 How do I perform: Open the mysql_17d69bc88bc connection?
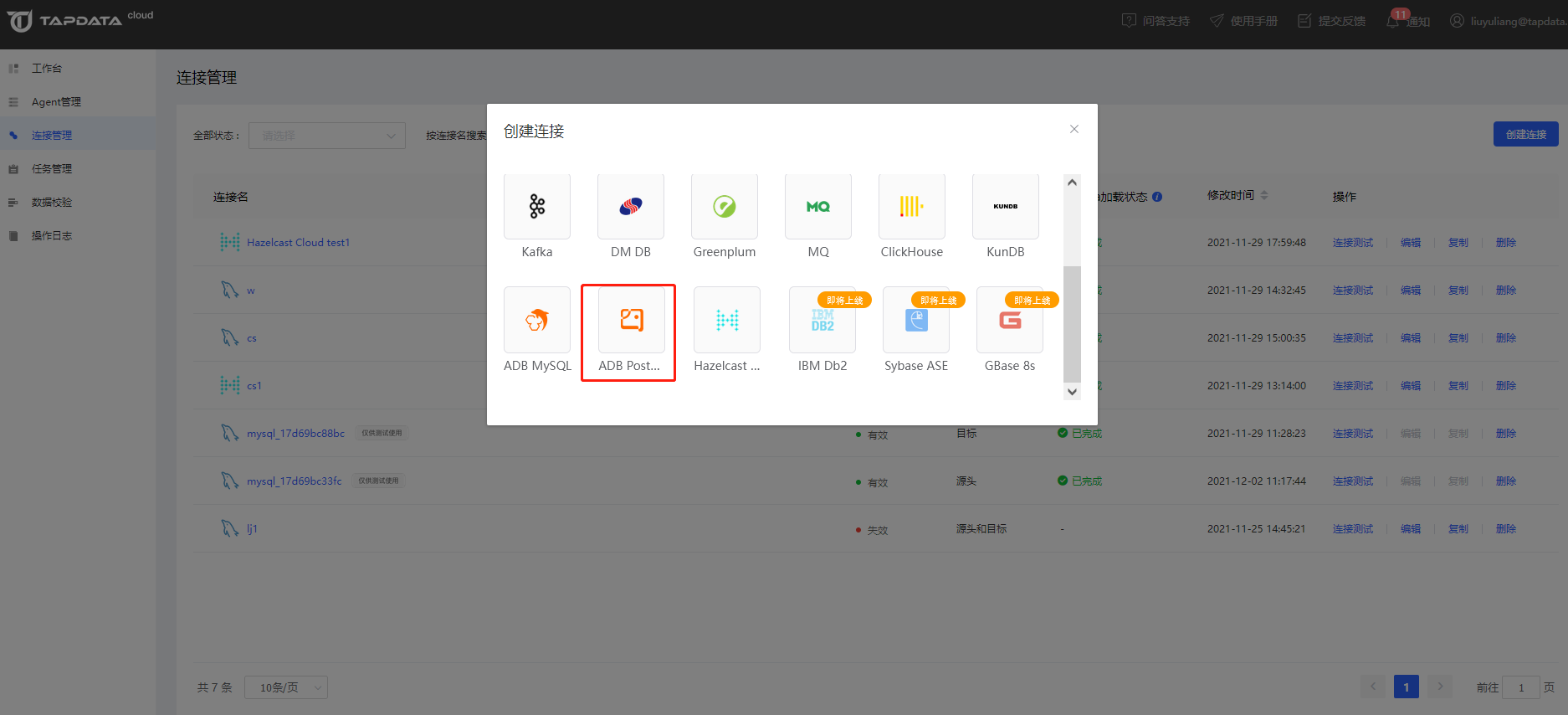[x=295, y=433]
